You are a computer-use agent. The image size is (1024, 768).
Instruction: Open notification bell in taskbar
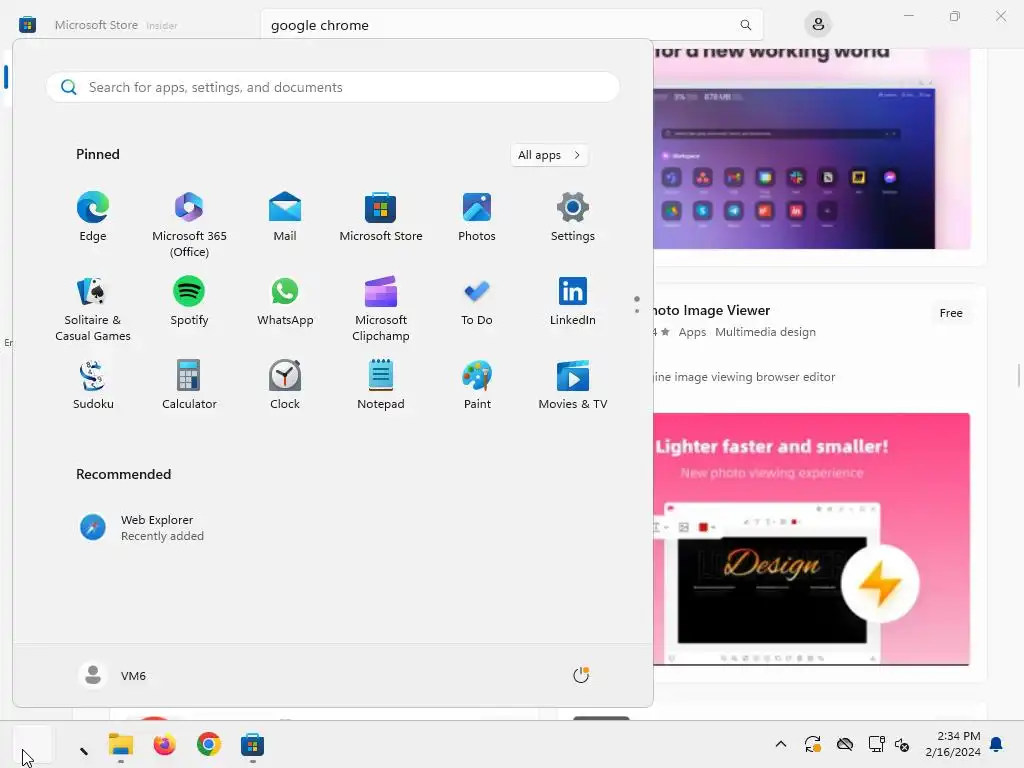997,744
